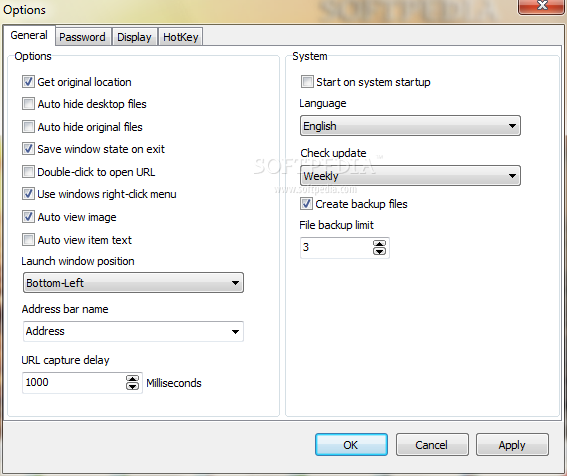
Task: Click OK to confirm options
Action: click(351, 445)
